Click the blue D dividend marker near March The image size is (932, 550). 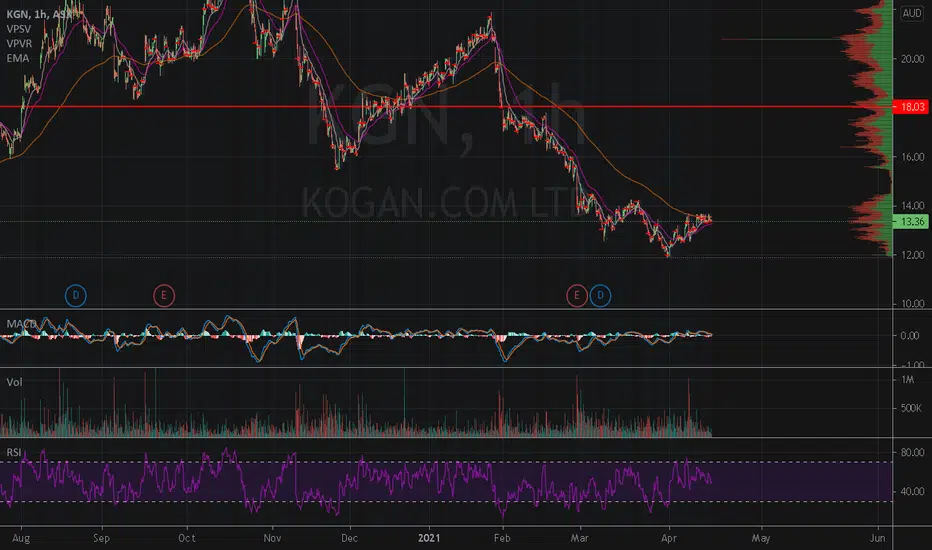600,296
